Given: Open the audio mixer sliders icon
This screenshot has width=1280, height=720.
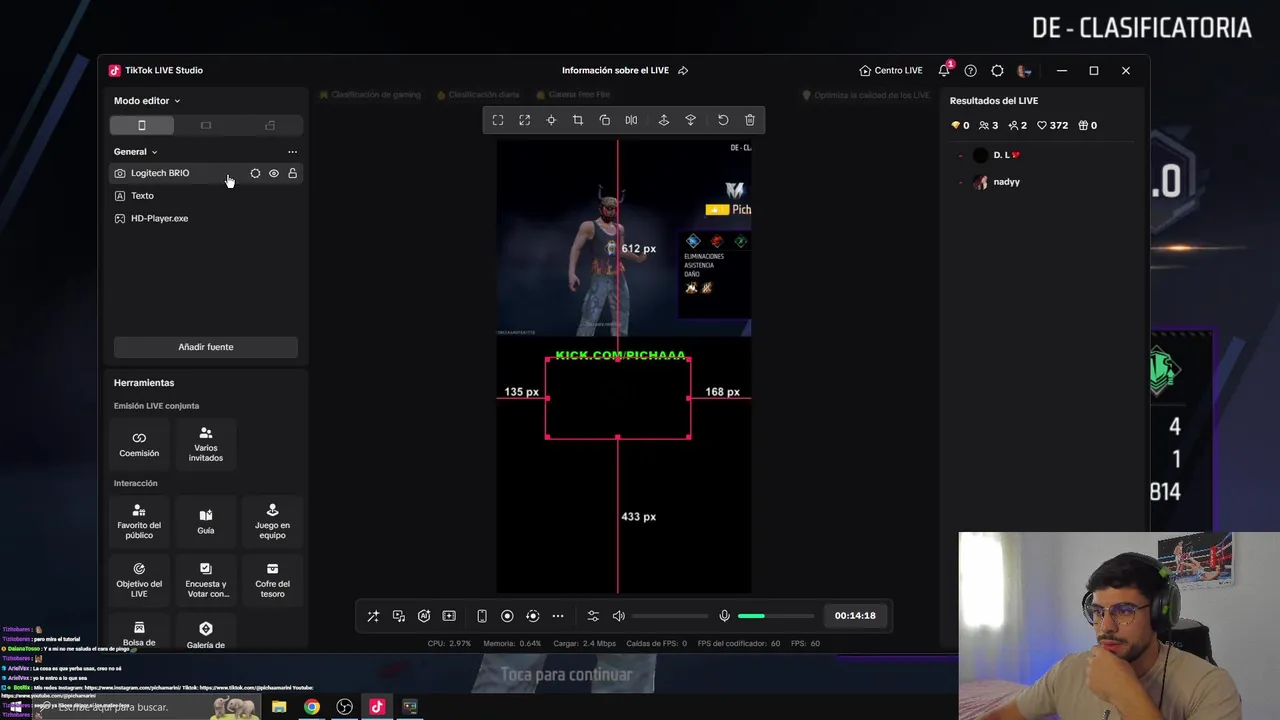Looking at the screenshot, I should (593, 616).
